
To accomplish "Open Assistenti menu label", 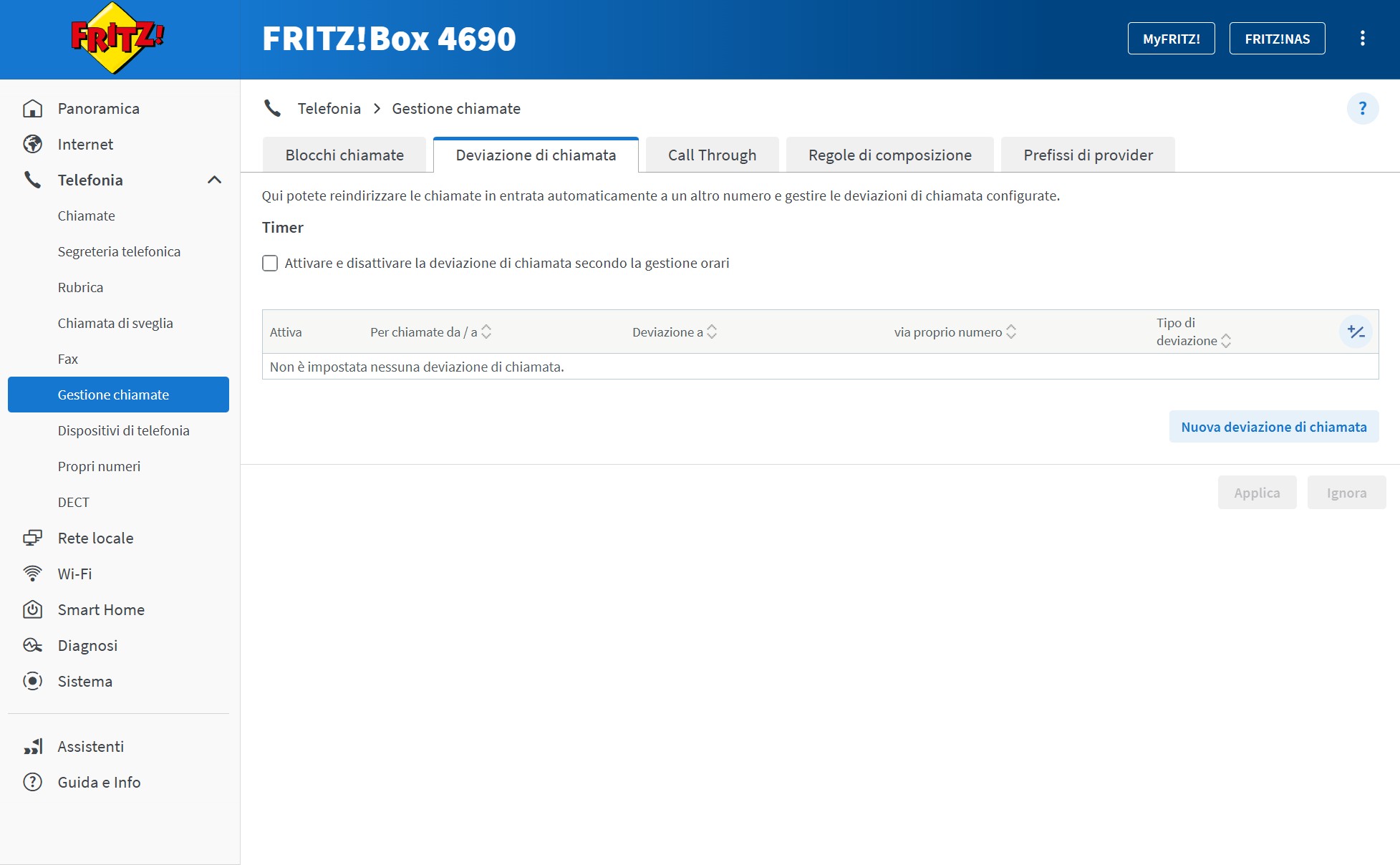I will (90, 747).
